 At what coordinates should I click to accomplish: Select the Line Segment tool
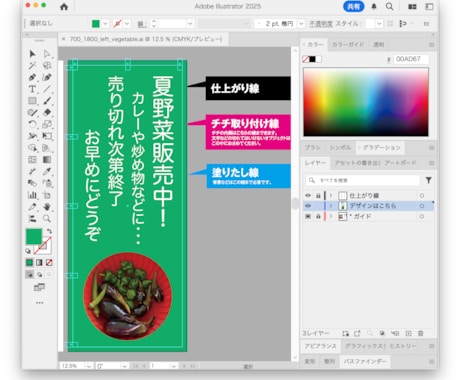[47, 89]
